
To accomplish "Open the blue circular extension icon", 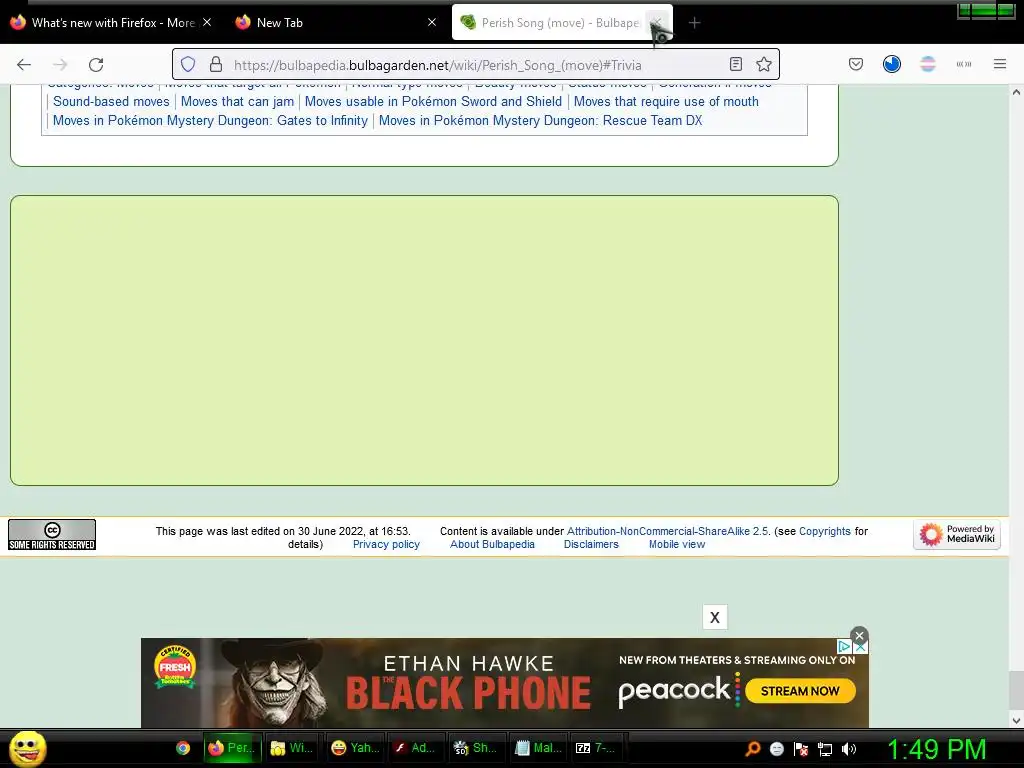I will pyautogui.click(x=891, y=64).
